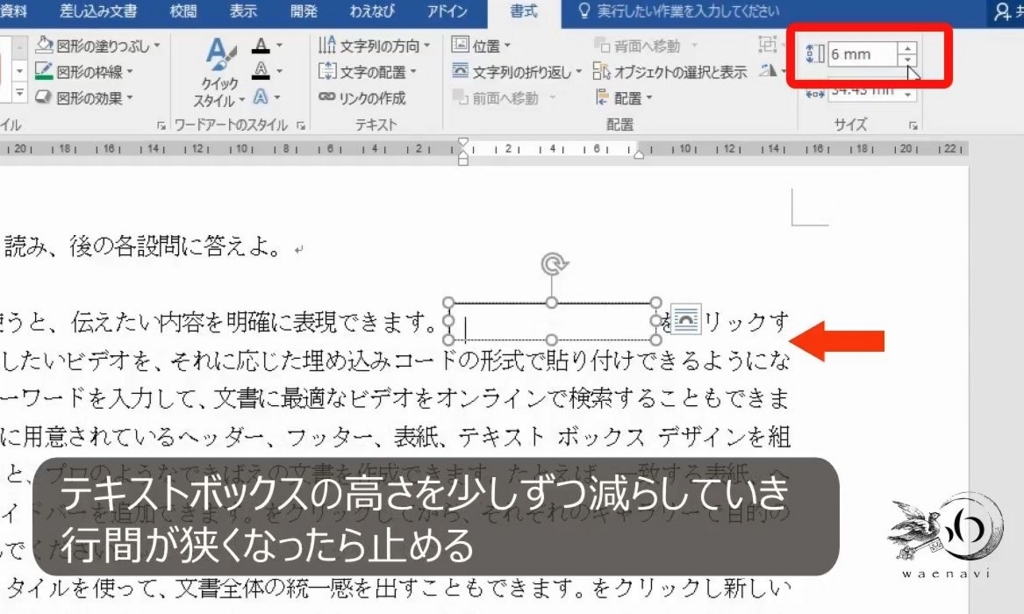Click the width decrease stepper arrow
1024x614 pixels.
tap(907, 92)
